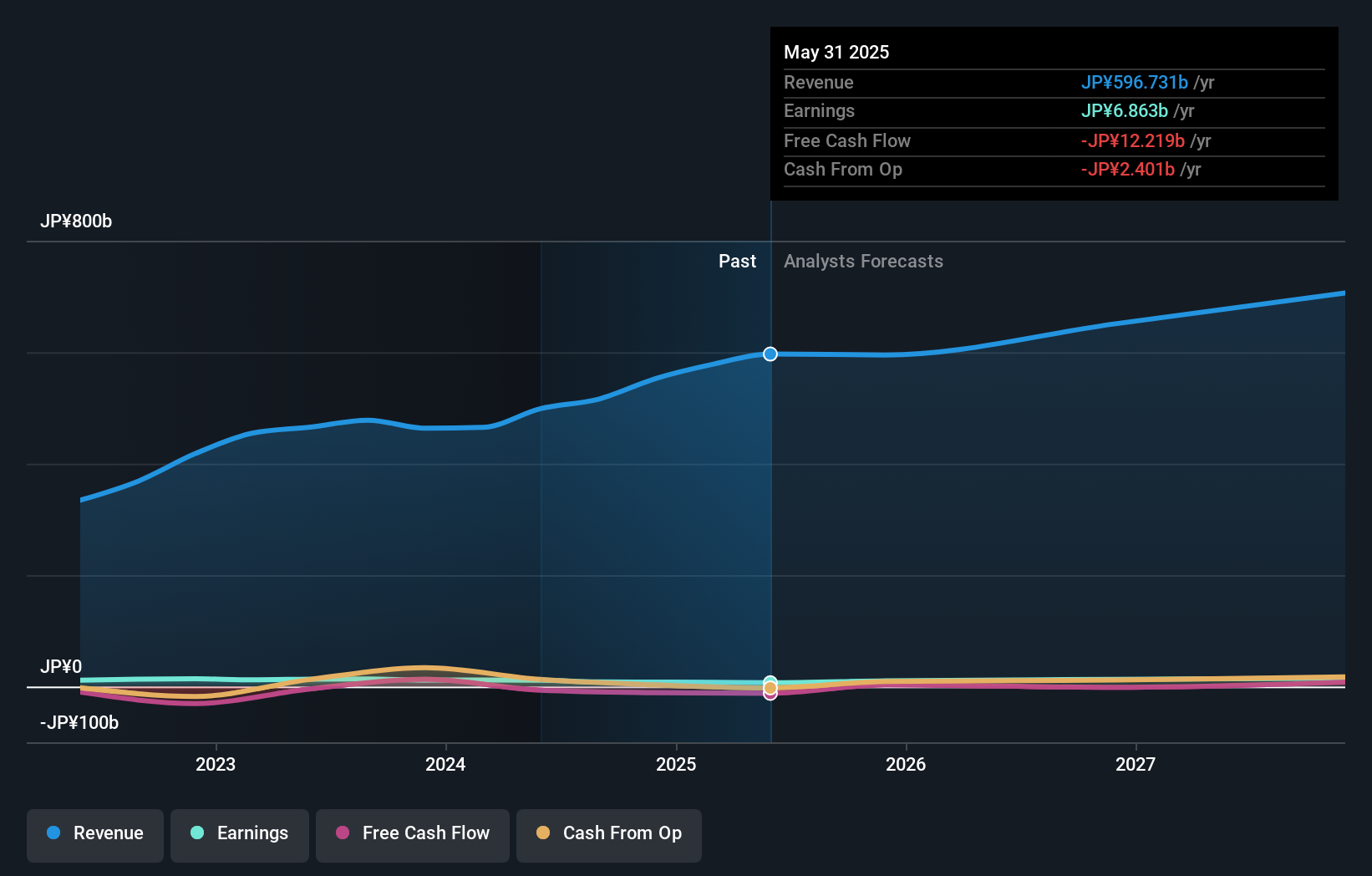
Task: Click the Cash From Op label in tooltip
Action: pyautogui.click(x=842, y=170)
